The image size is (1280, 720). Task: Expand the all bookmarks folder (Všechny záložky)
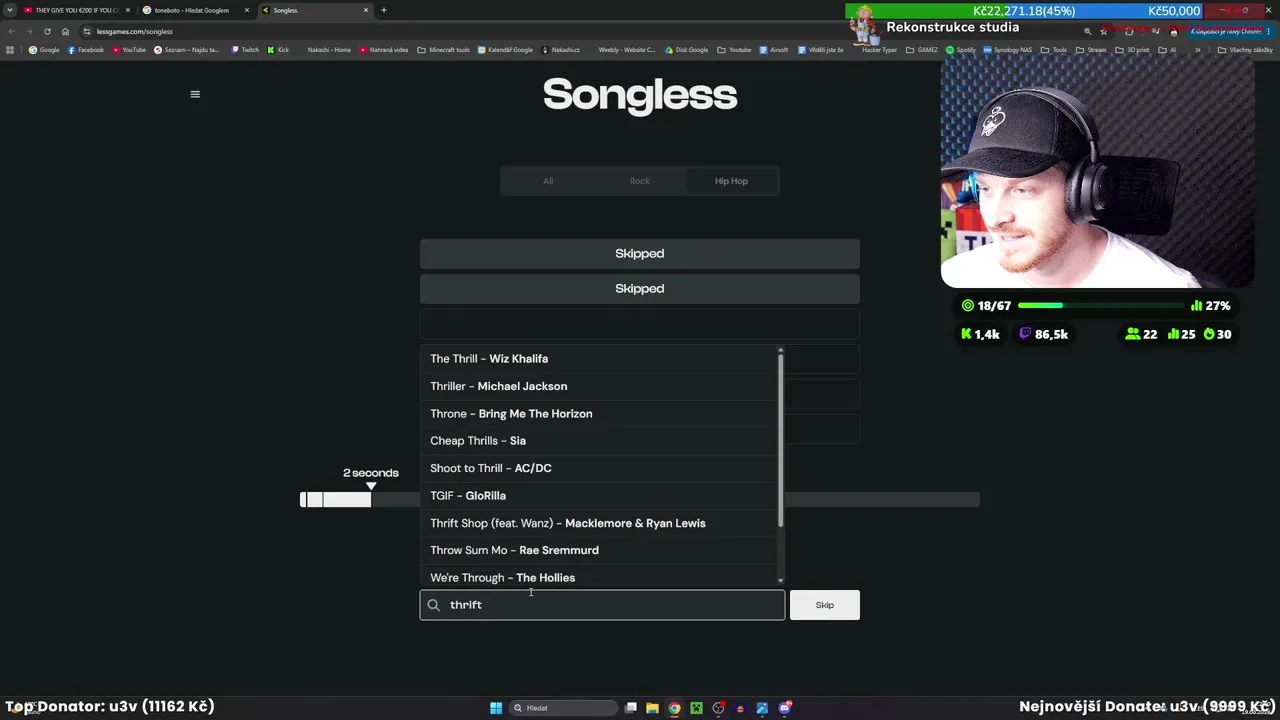click(1245, 50)
